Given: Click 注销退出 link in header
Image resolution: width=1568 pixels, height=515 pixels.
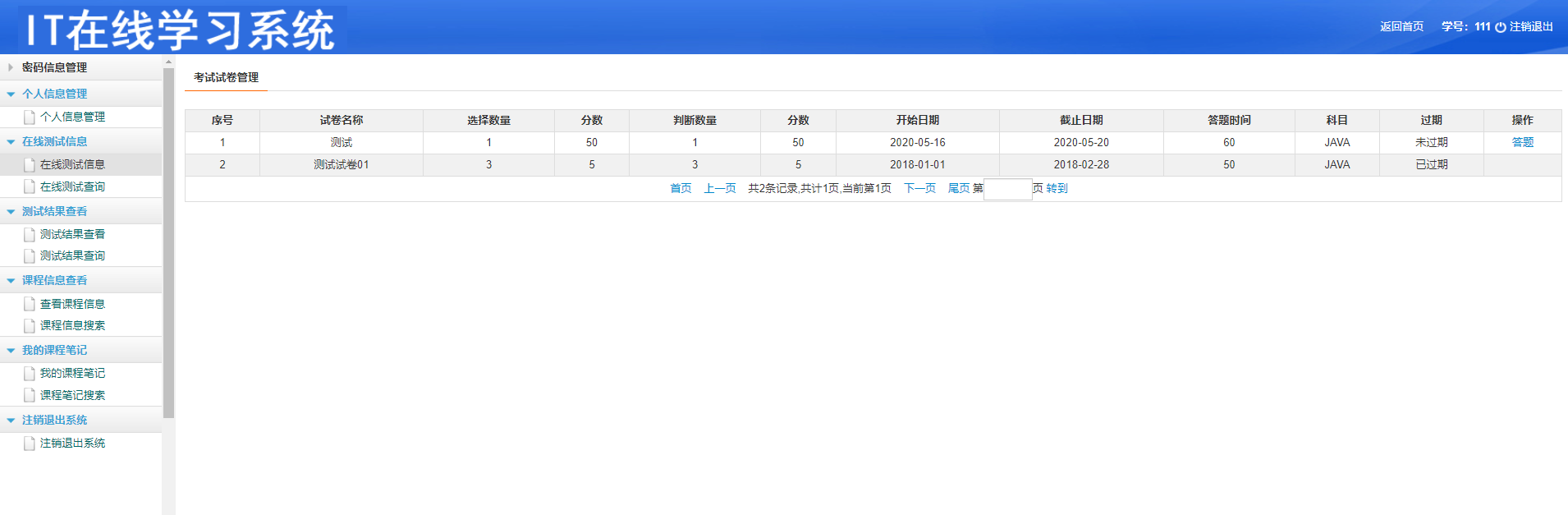Looking at the screenshot, I should [1531, 26].
